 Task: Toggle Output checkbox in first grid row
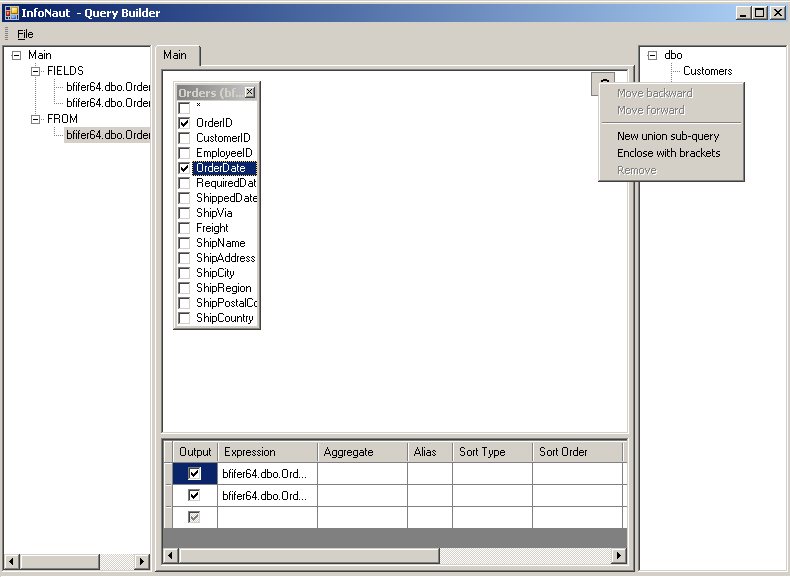[x=194, y=474]
